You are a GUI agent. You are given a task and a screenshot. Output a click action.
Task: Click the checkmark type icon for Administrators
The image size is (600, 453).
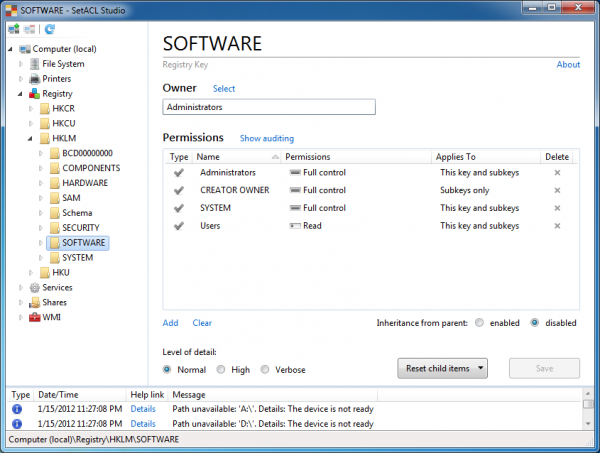pyautogui.click(x=179, y=173)
